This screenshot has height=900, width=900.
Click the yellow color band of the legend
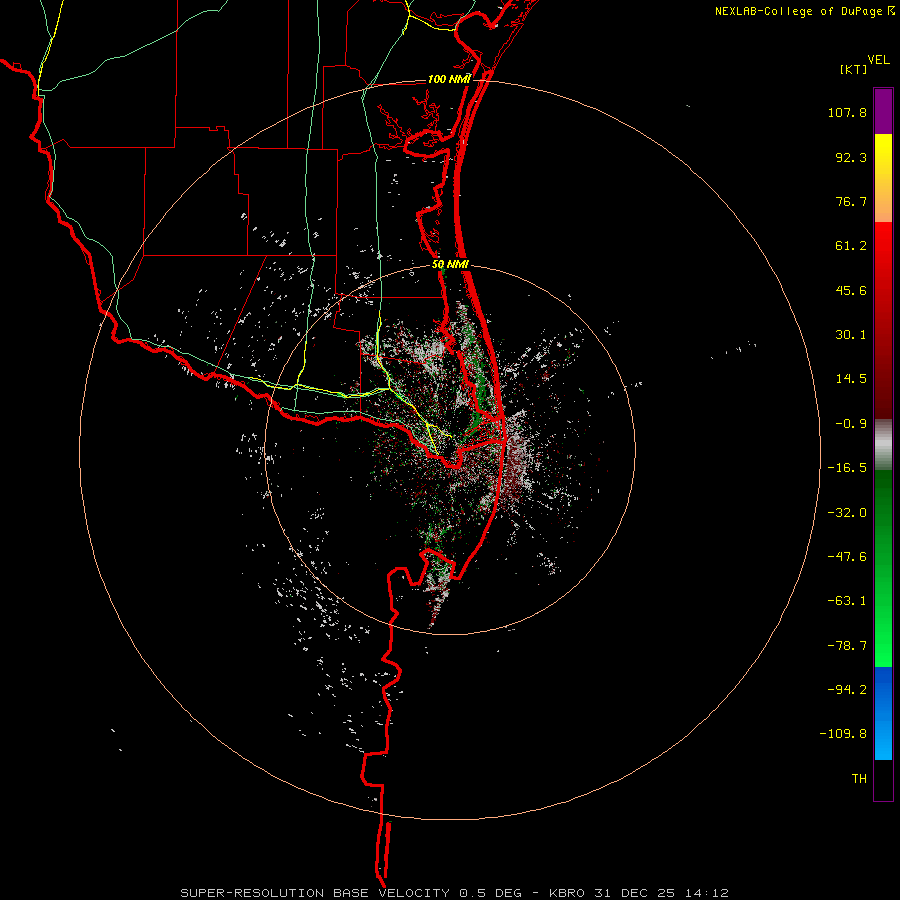[883, 177]
